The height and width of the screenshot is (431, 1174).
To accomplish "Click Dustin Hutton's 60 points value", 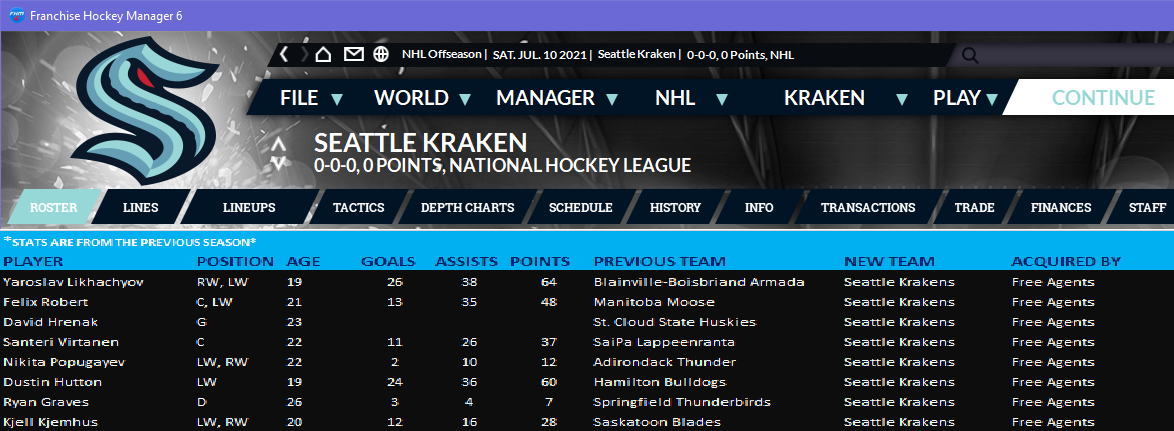I will pos(548,382).
